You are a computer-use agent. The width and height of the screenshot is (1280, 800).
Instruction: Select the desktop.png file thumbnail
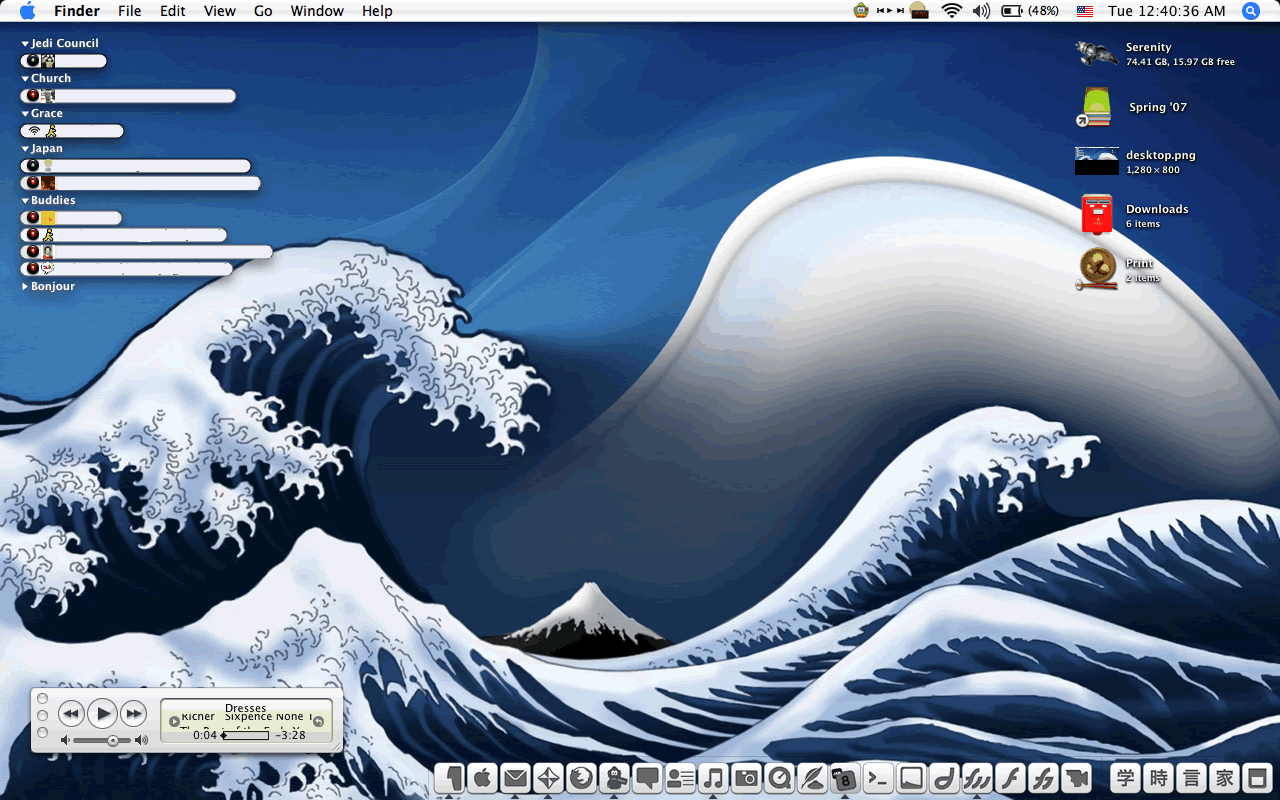1096,161
